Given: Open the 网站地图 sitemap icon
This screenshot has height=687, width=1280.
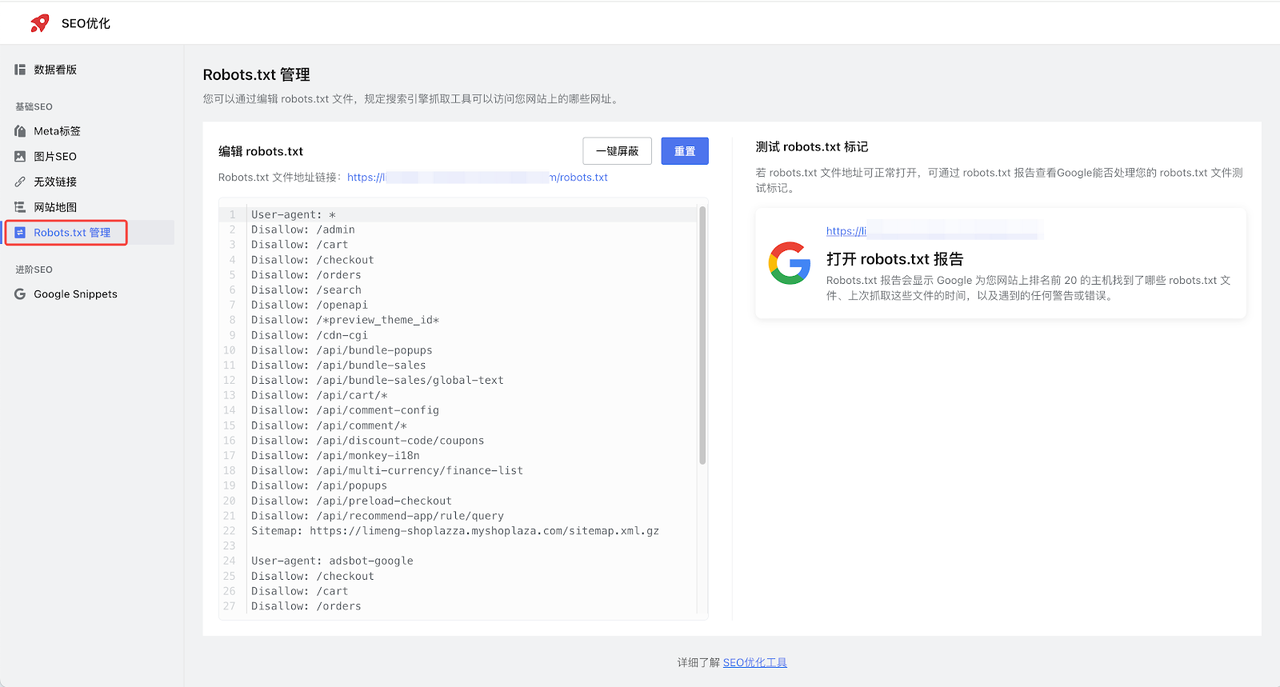Looking at the screenshot, I should tap(21, 206).
